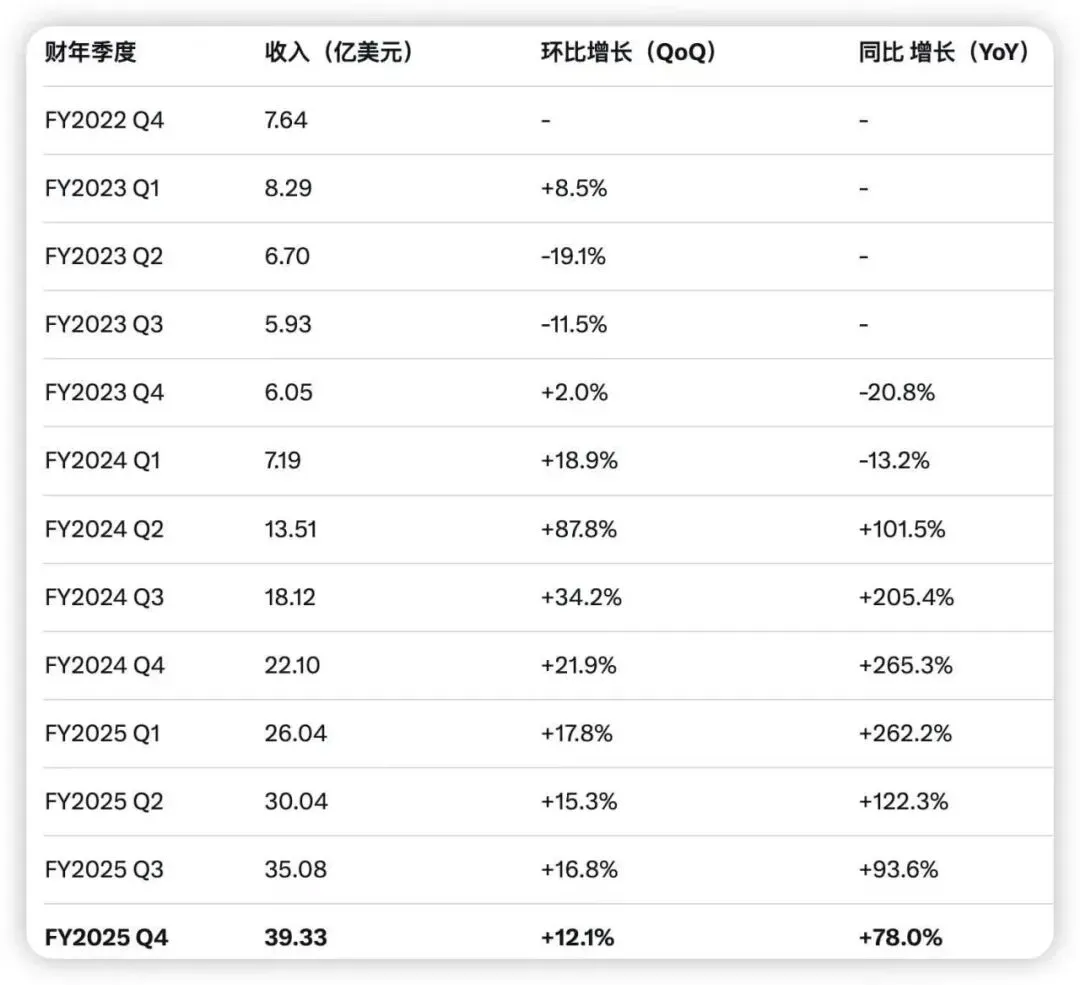This screenshot has width=1080, height=985.
Task: Click the bold +78.0% YoY cell
Action: (x=900, y=938)
